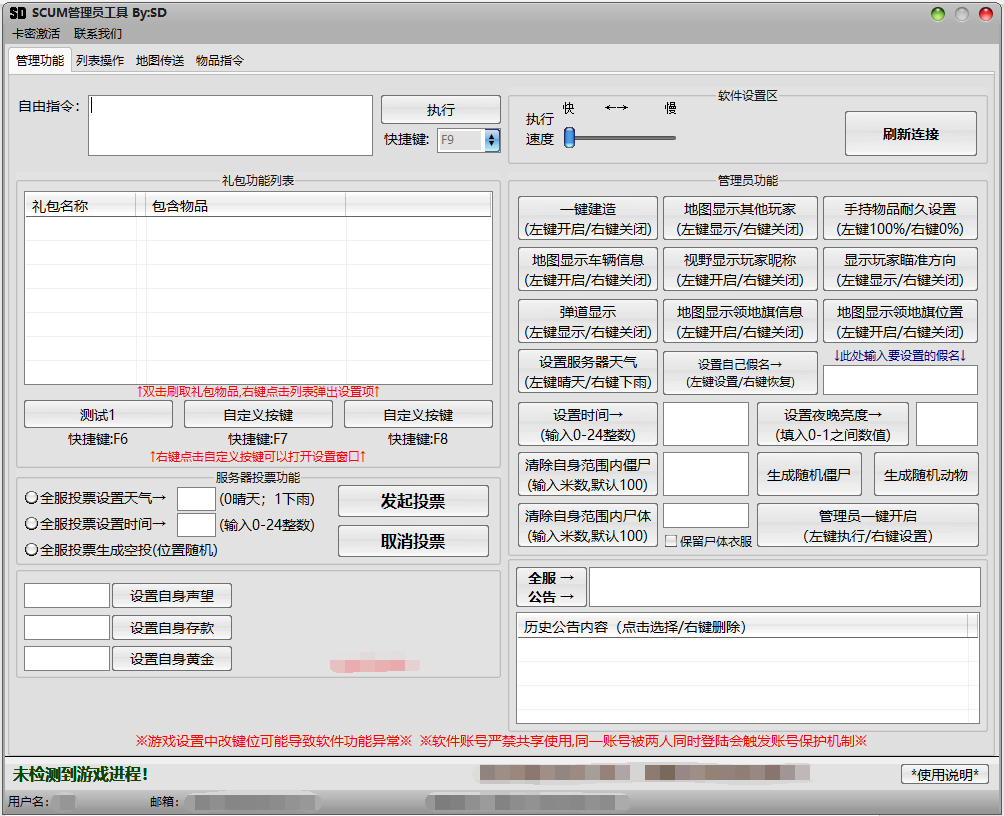Click the 取消投票 button
The width and height of the screenshot is (1004, 816).
pos(413,541)
